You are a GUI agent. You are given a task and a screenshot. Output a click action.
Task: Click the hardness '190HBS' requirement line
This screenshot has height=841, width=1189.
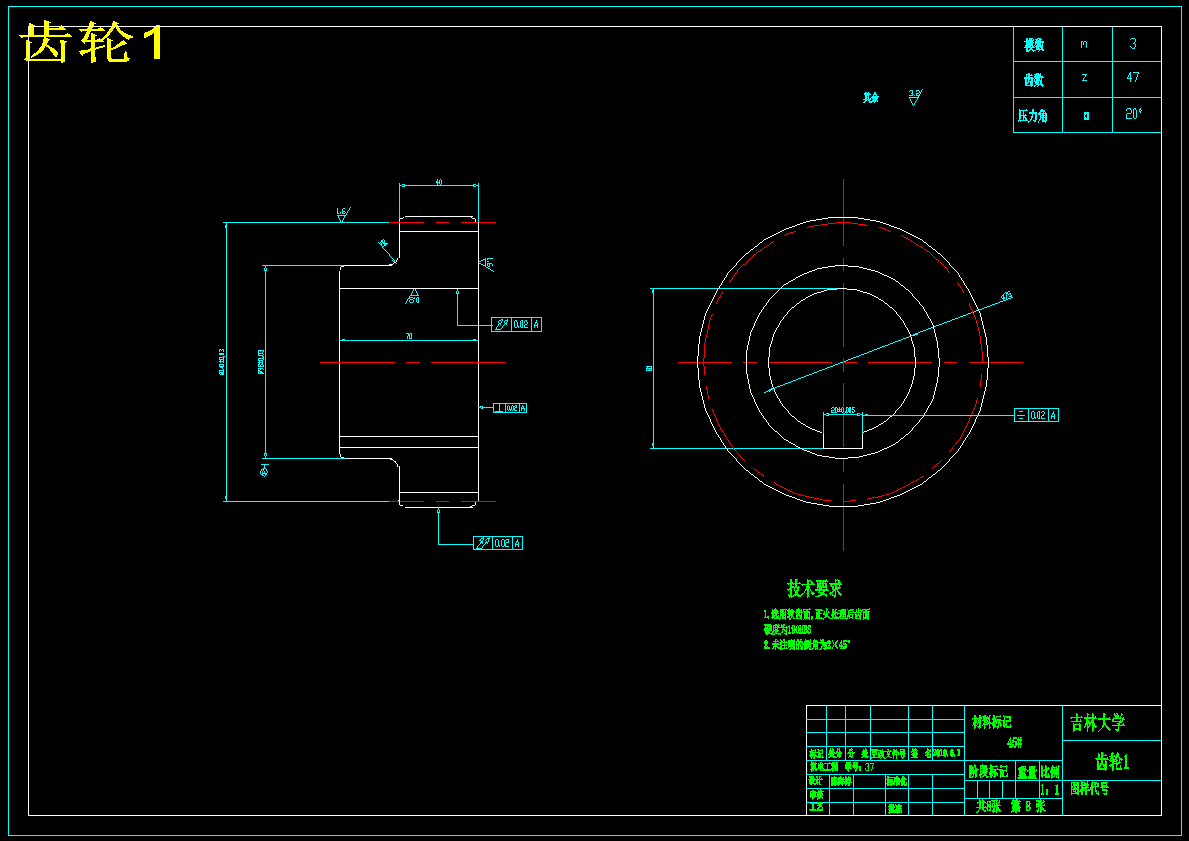(787, 629)
